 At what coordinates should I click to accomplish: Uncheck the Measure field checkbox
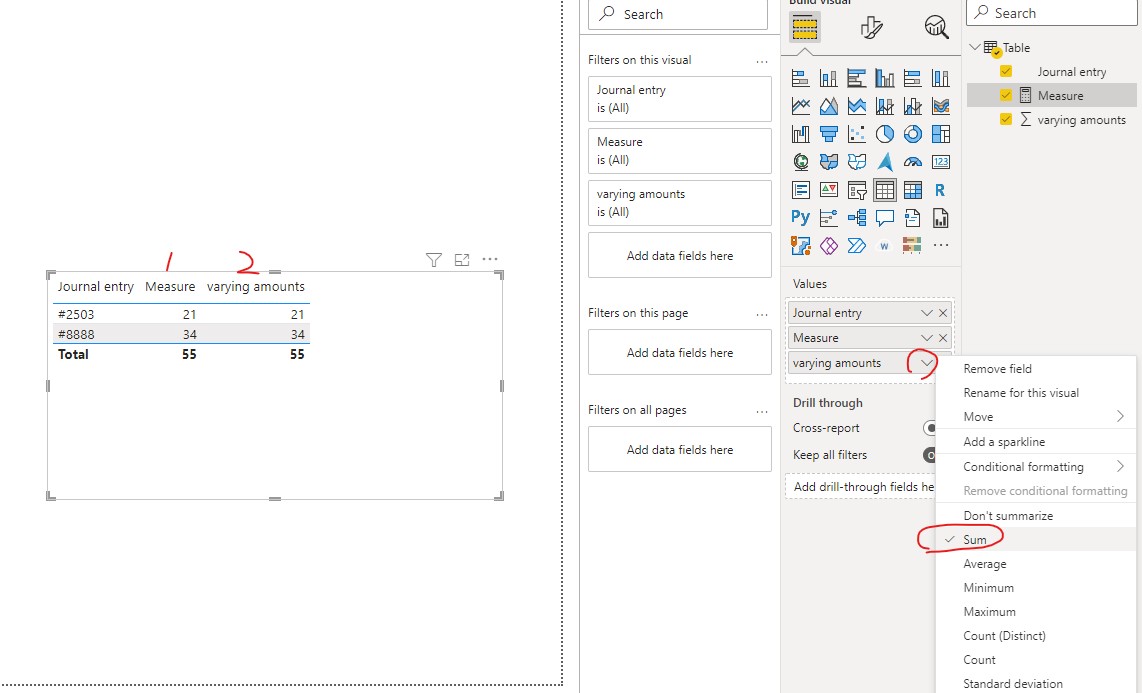tap(1006, 95)
